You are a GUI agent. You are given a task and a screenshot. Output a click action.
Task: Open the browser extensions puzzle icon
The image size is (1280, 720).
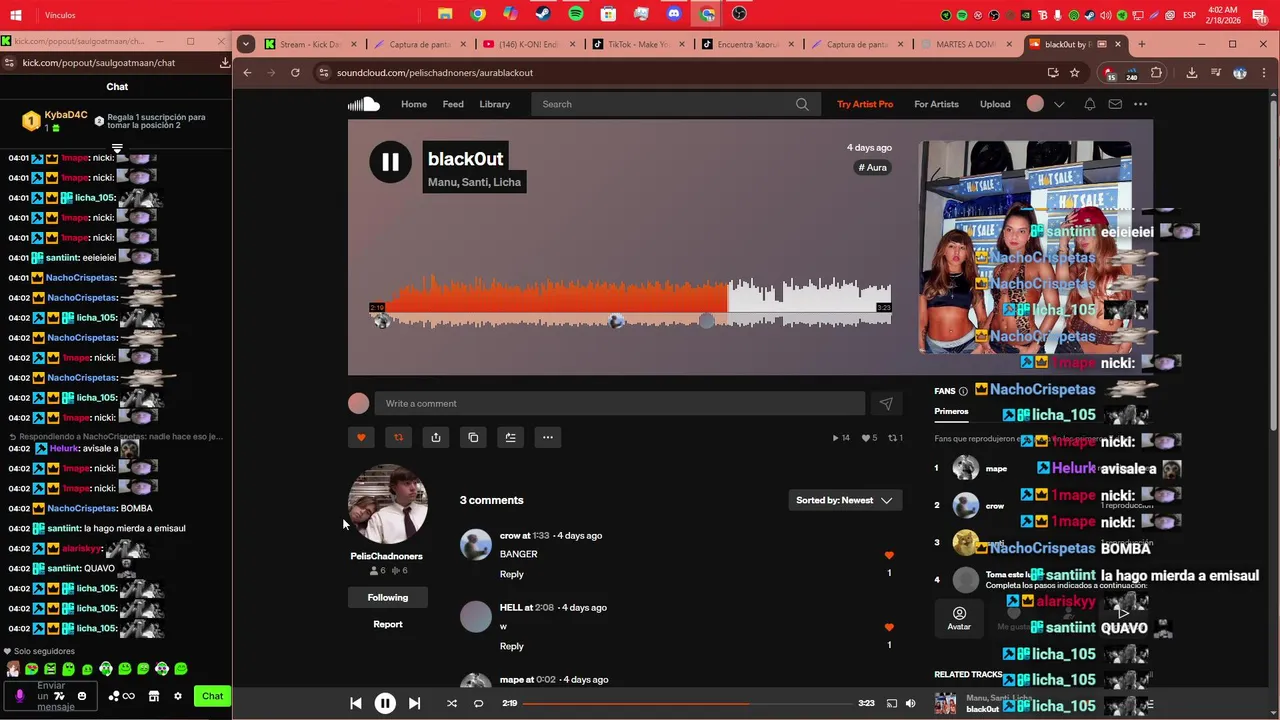click(1156, 72)
